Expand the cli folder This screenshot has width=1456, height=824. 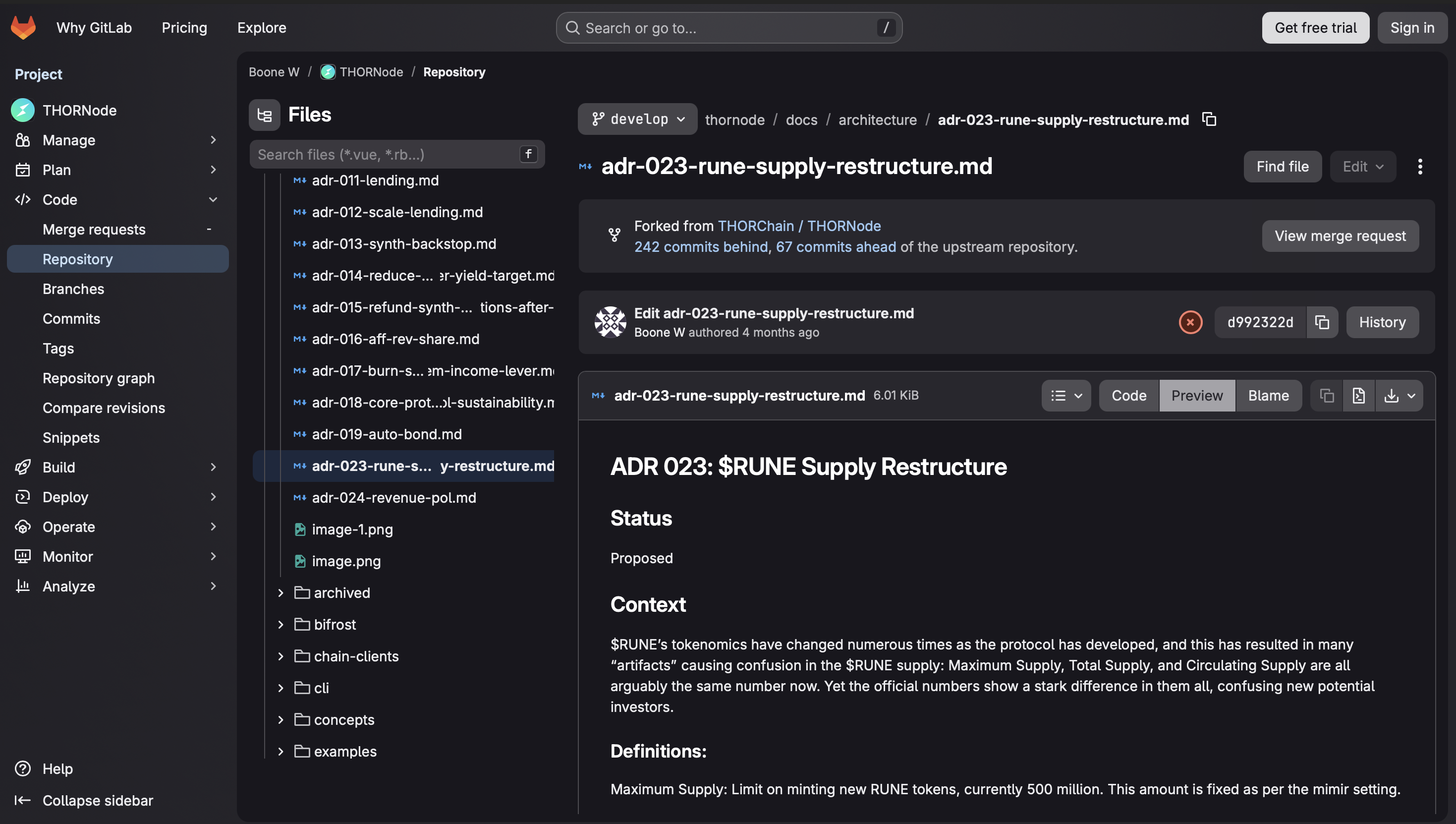(280, 688)
